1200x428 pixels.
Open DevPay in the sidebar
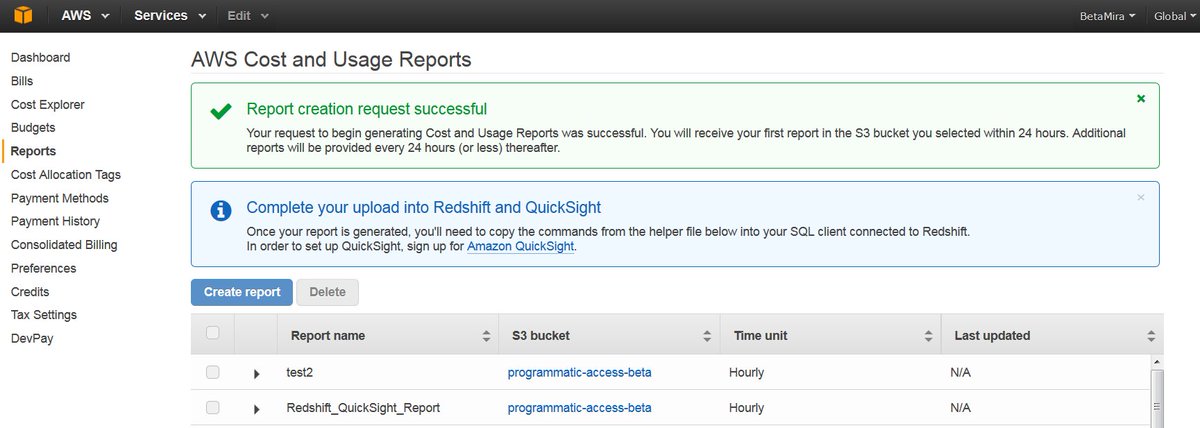[x=32, y=338]
